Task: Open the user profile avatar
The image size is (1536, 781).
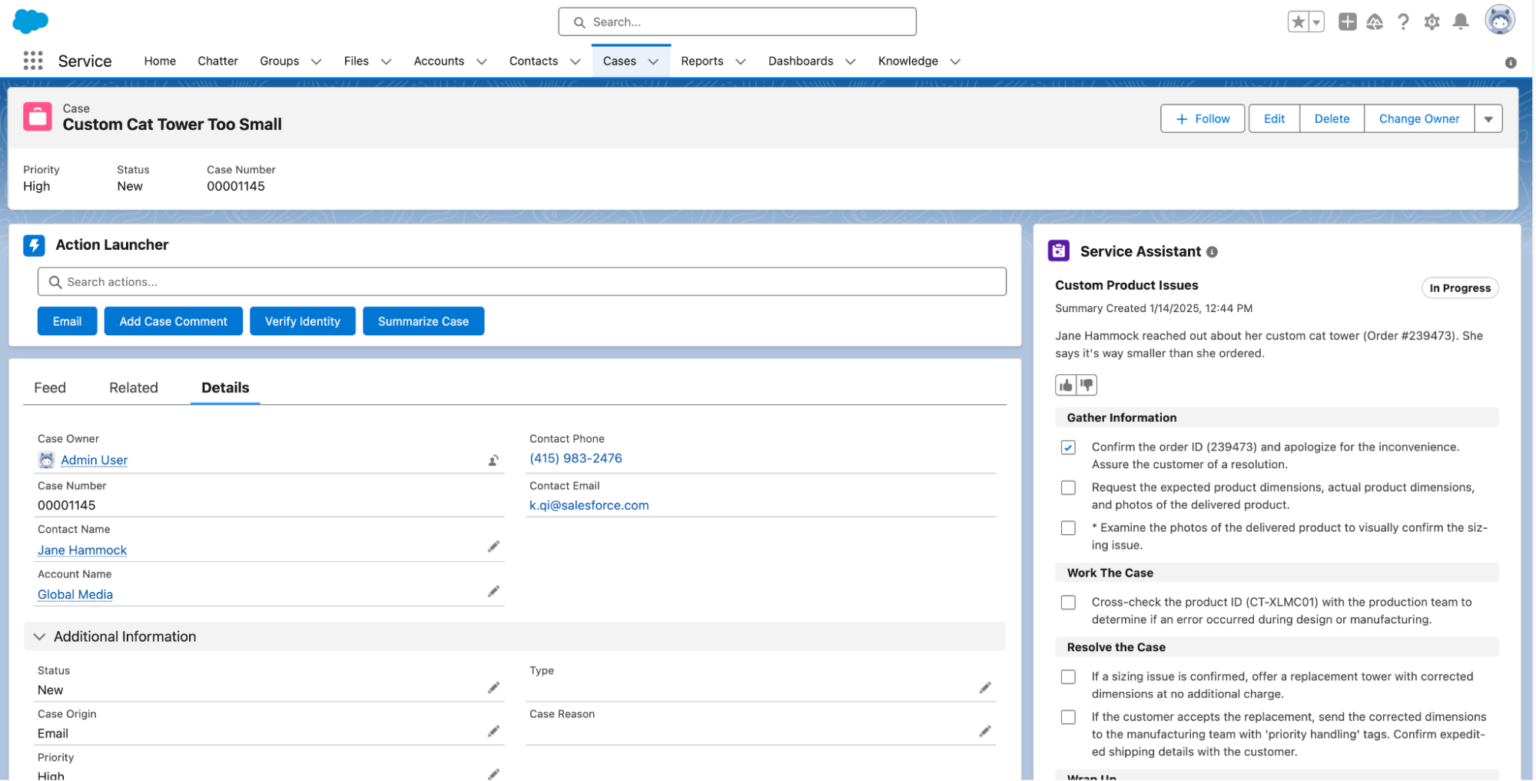Action: coord(1500,21)
